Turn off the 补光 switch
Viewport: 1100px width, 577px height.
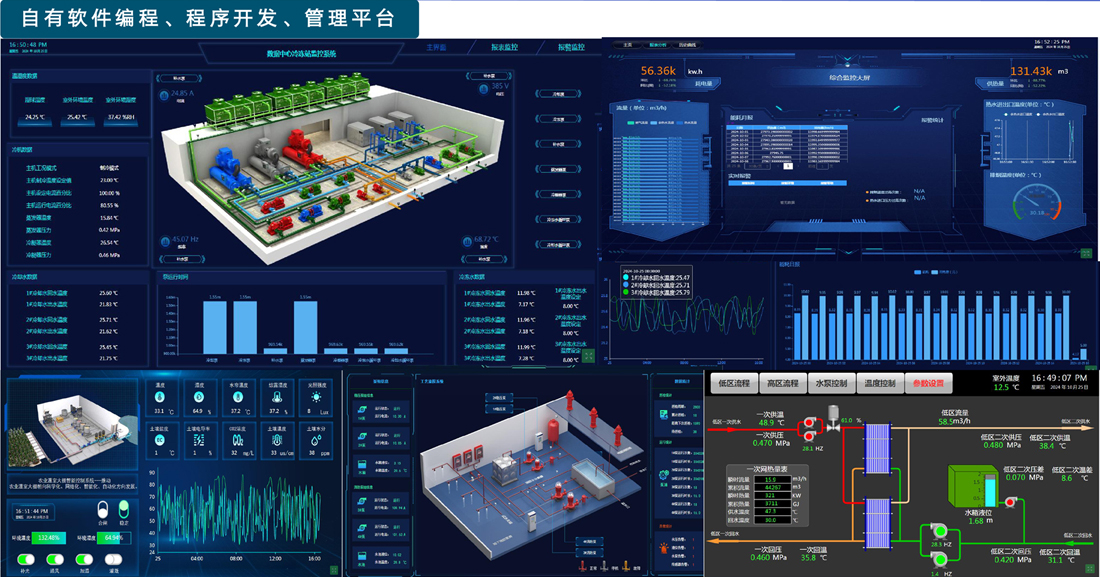[25, 559]
